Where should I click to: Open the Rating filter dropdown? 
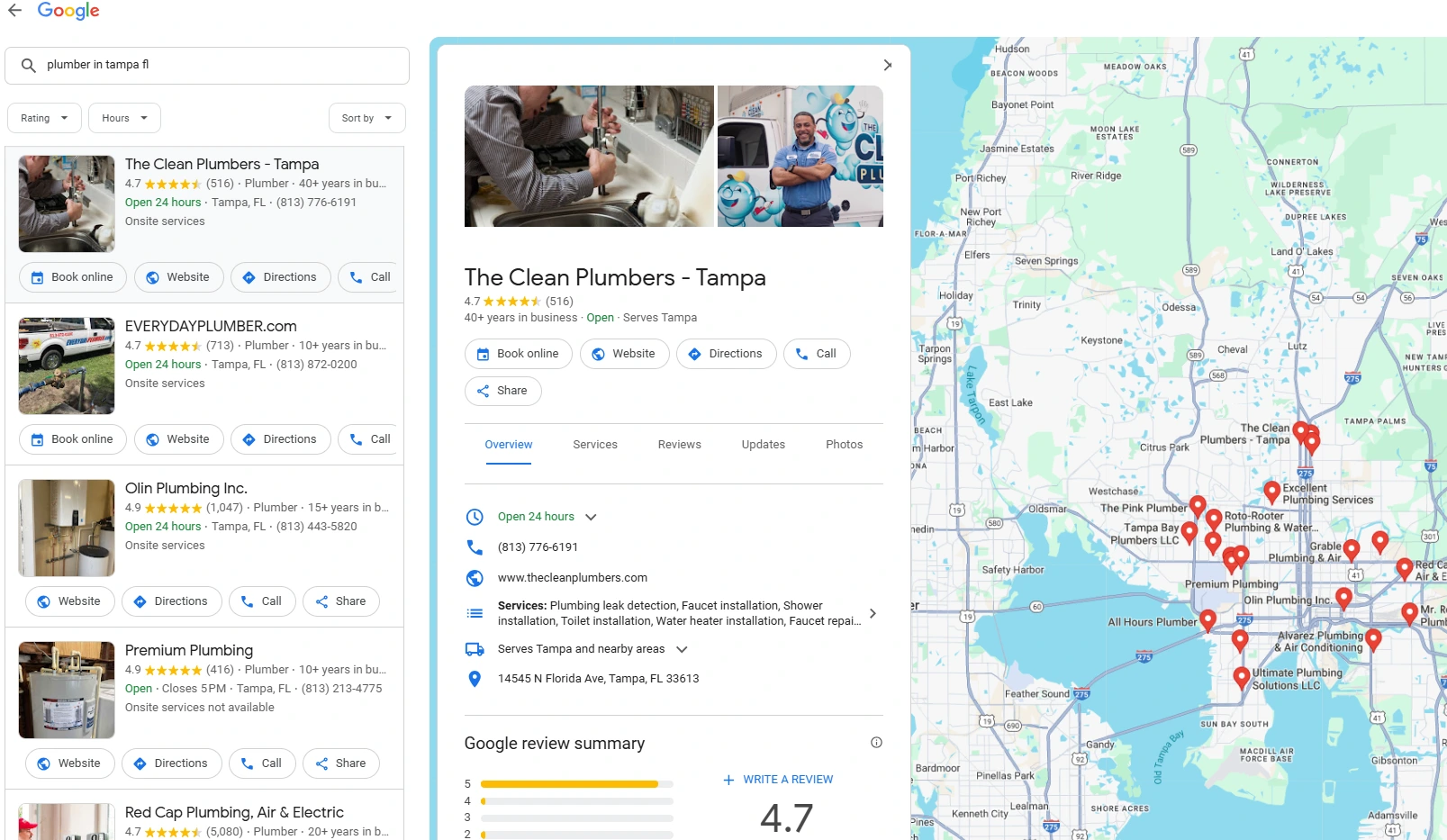click(44, 118)
